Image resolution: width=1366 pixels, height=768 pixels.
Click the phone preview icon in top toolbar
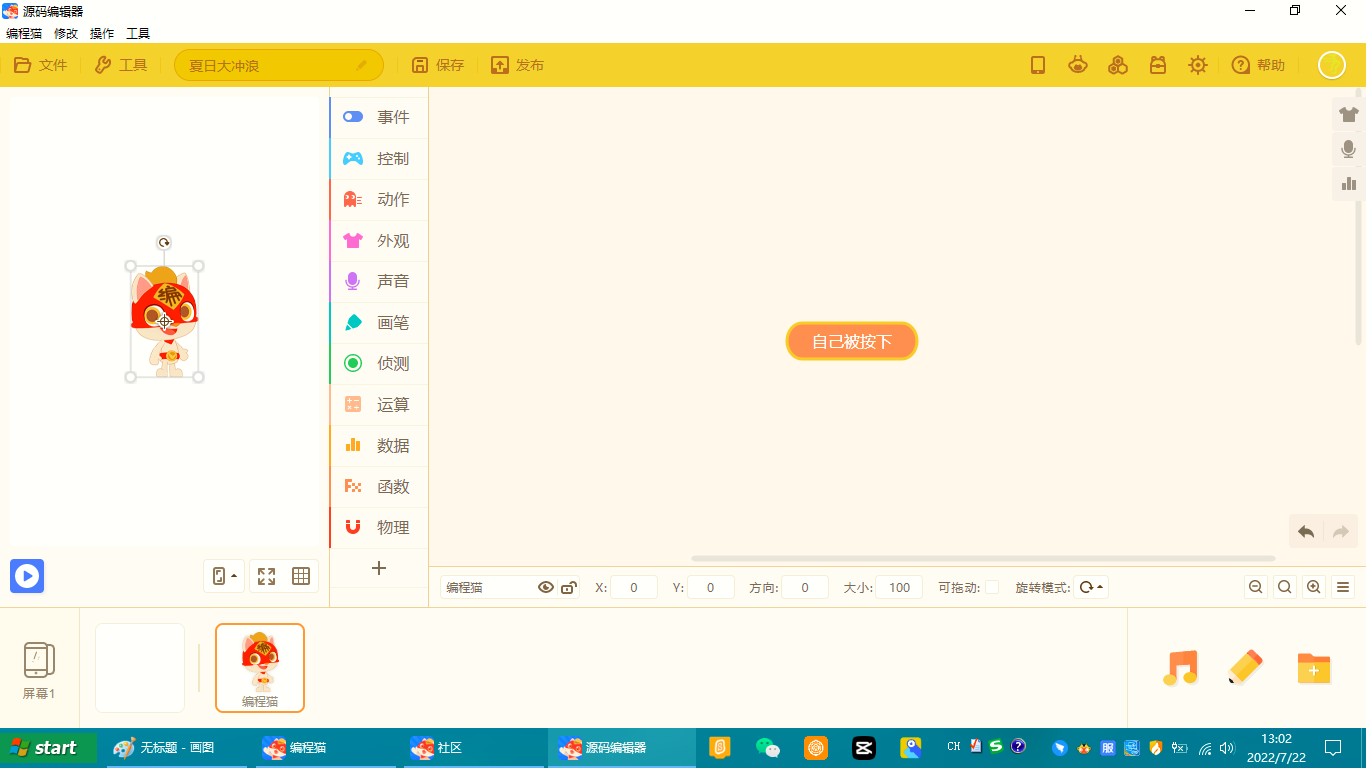[x=1038, y=65]
